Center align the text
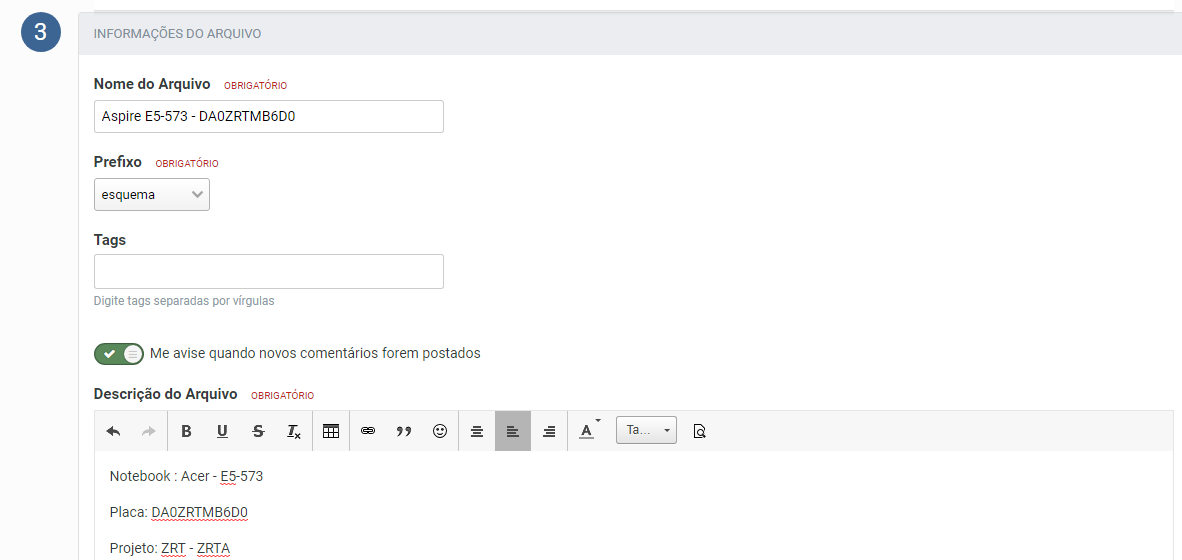 coord(477,431)
